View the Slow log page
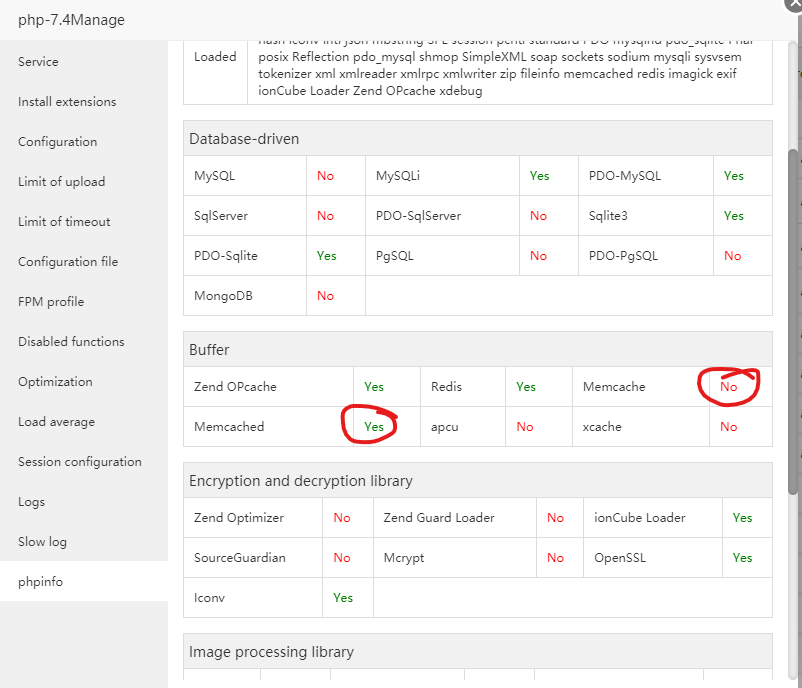 42,542
